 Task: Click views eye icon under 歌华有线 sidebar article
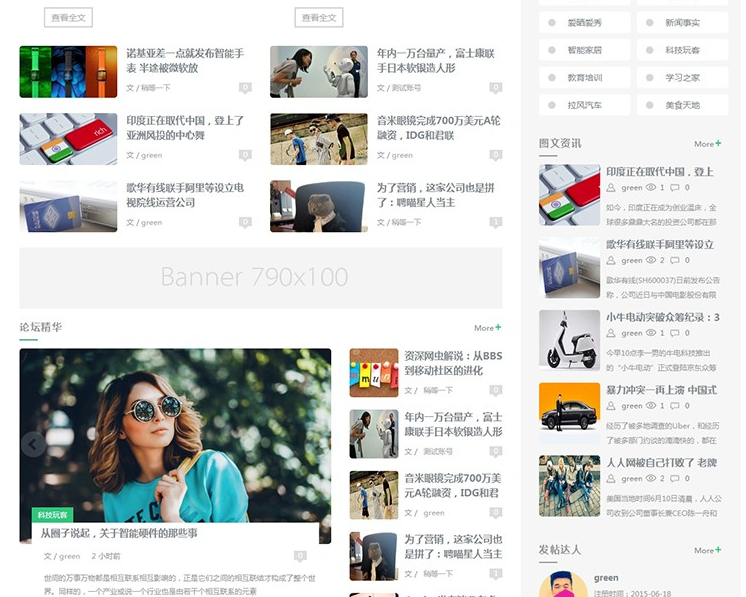click(x=651, y=260)
